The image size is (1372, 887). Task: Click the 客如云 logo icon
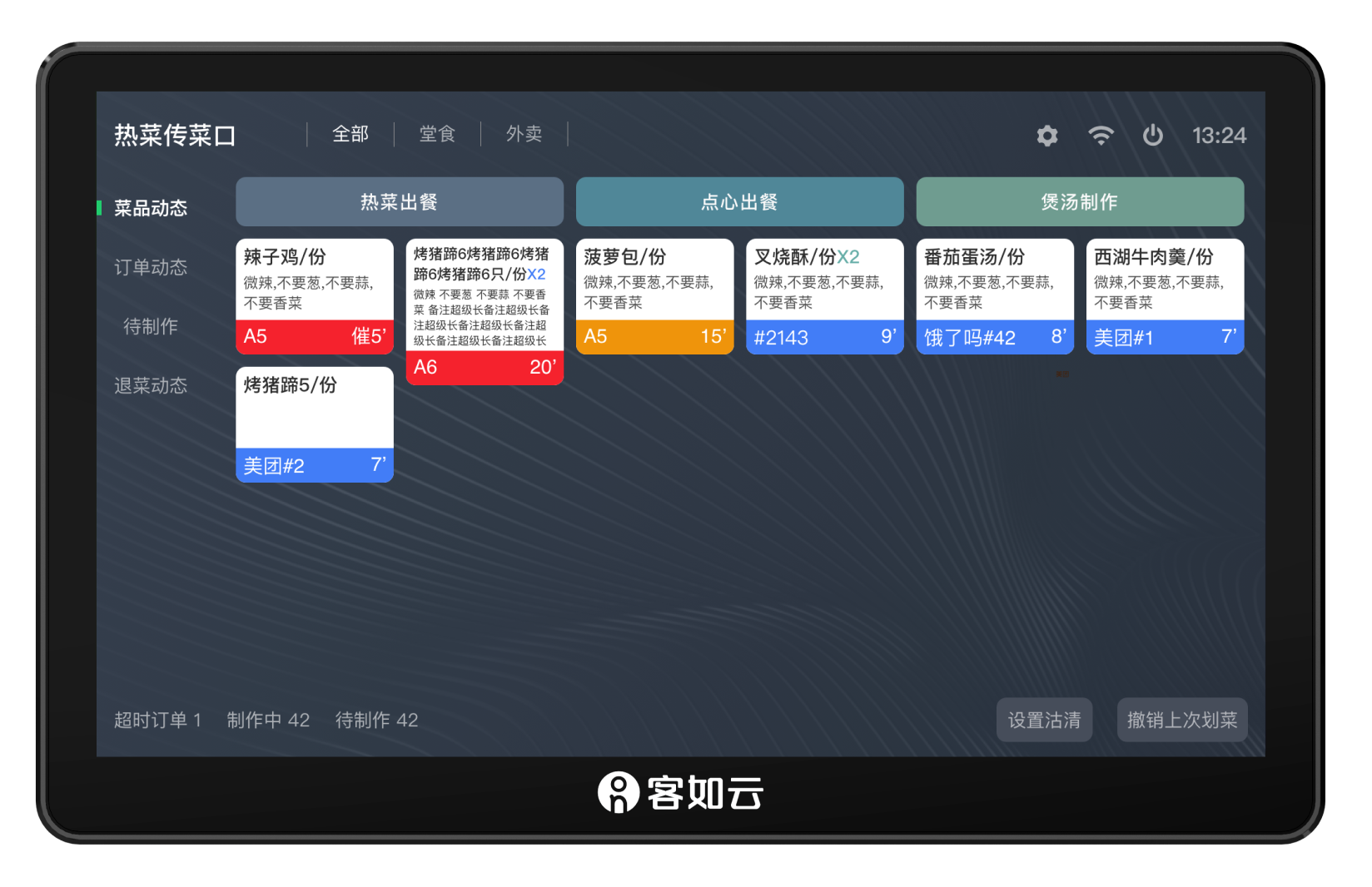pyautogui.click(x=618, y=792)
